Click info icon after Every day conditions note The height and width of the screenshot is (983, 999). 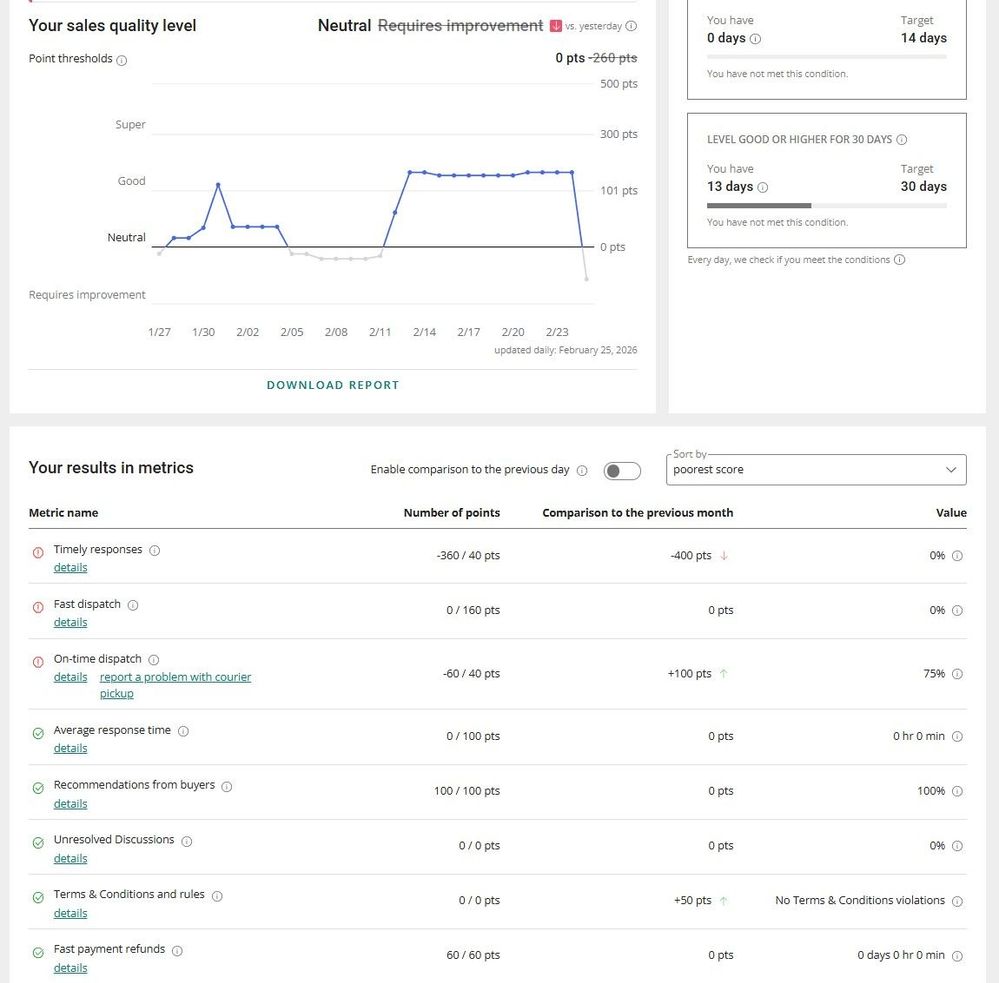pyautogui.click(x=900, y=260)
